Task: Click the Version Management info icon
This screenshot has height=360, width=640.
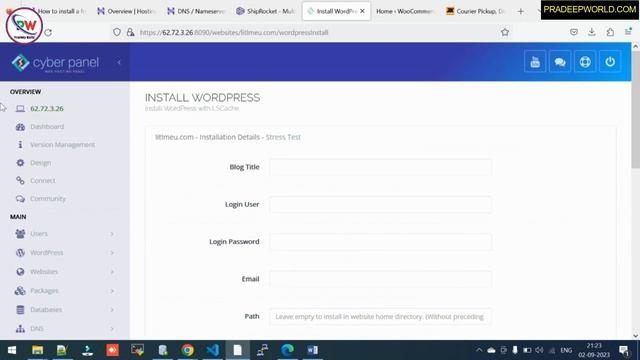Action: (20, 144)
